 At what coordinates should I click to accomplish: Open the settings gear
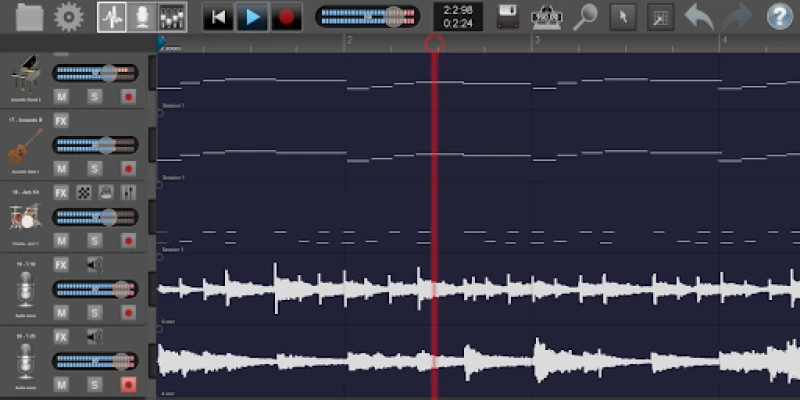click(68, 16)
